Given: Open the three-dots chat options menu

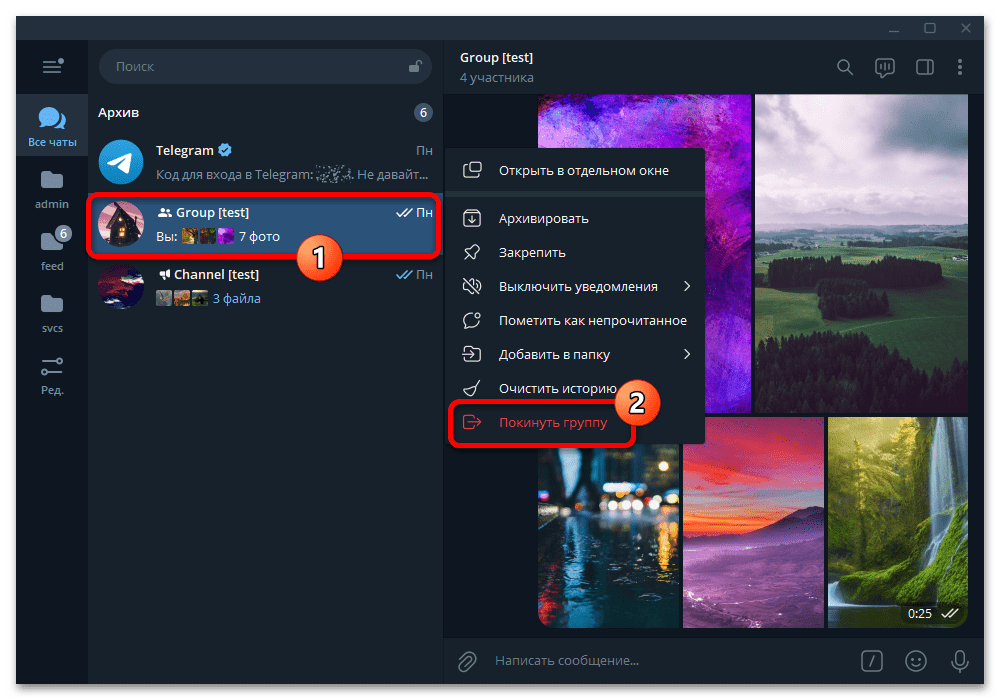Looking at the screenshot, I should point(960,67).
